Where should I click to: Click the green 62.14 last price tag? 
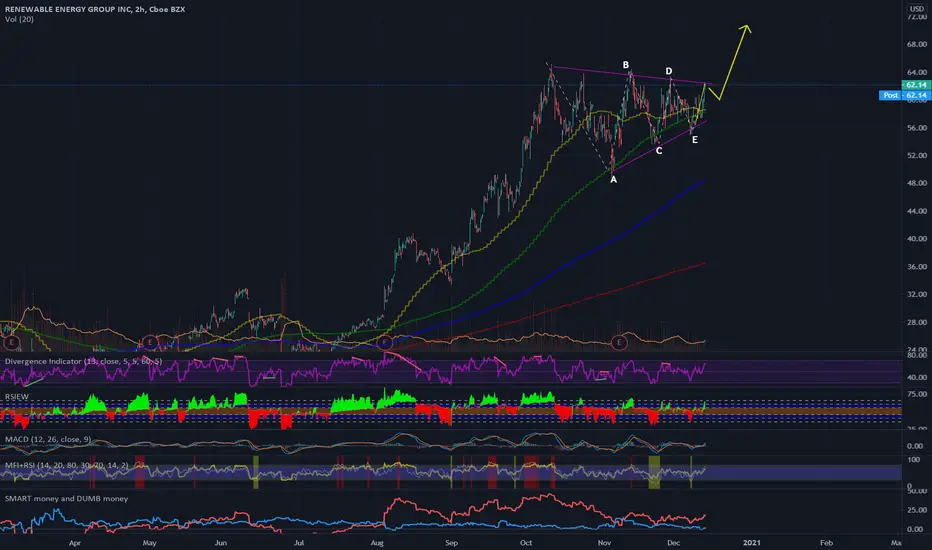[x=916, y=85]
